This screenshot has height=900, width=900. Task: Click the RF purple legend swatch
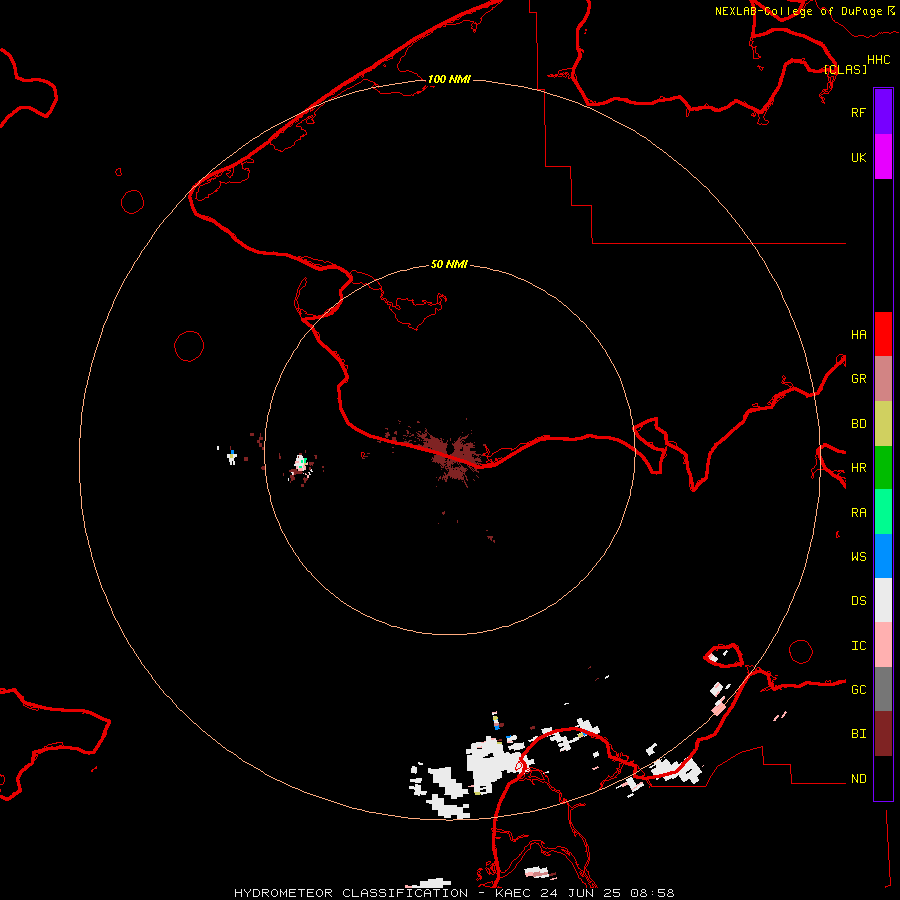point(883,112)
